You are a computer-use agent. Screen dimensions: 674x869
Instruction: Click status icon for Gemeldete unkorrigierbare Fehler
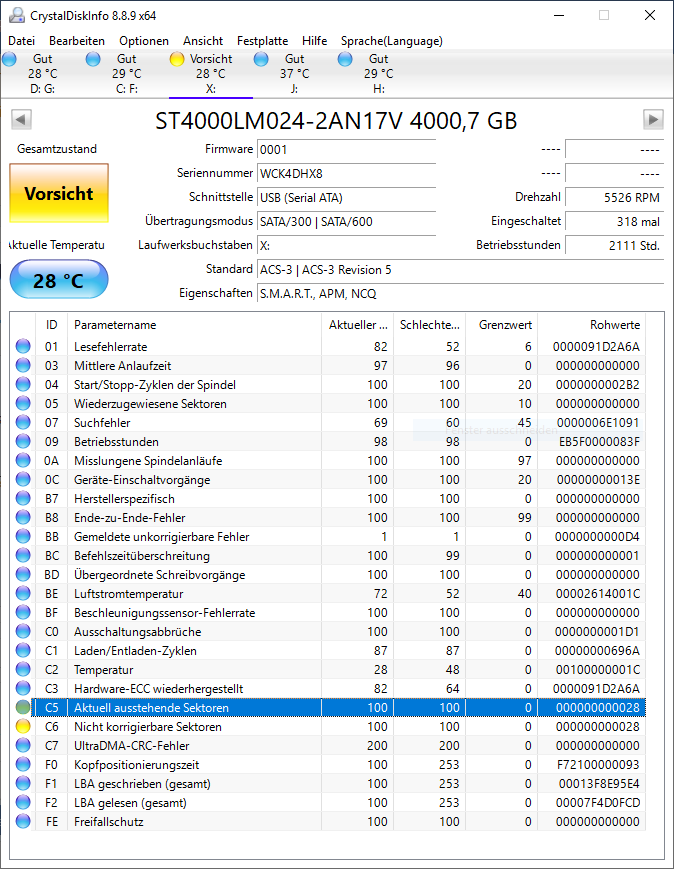pyautogui.click(x=23, y=536)
